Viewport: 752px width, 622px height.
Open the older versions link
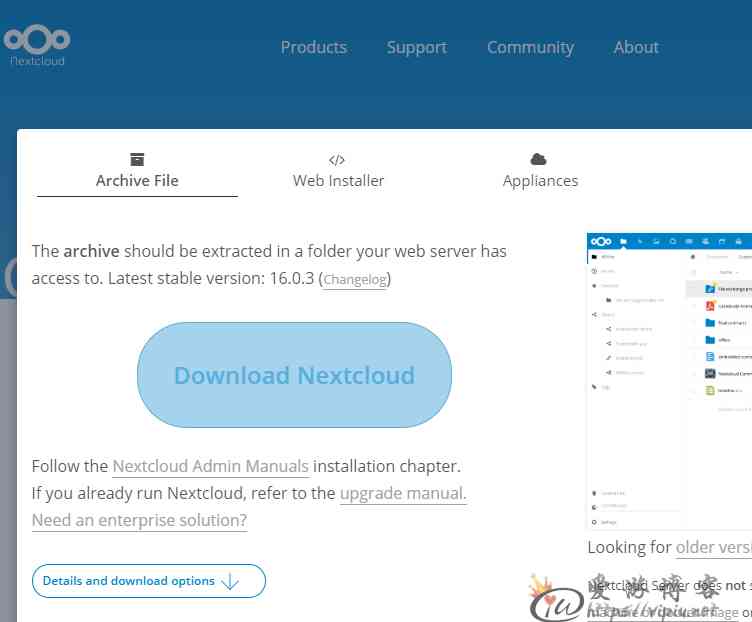click(x=714, y=548)
